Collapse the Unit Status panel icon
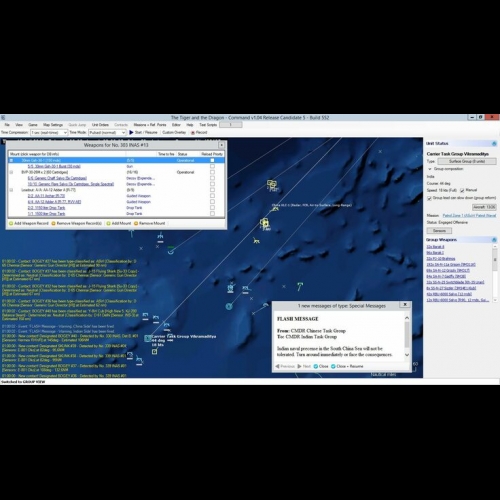The image size is (500, 500). (x=494, y=144)
